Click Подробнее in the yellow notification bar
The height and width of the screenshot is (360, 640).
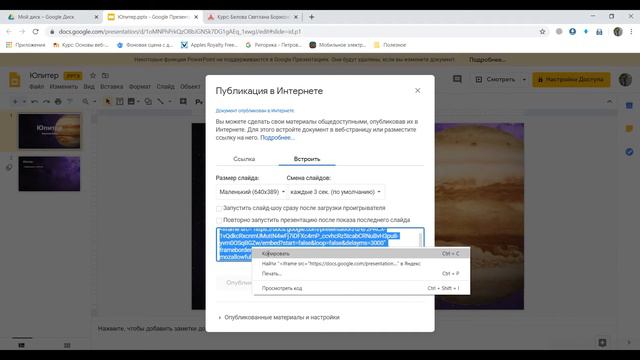point(487,60)
